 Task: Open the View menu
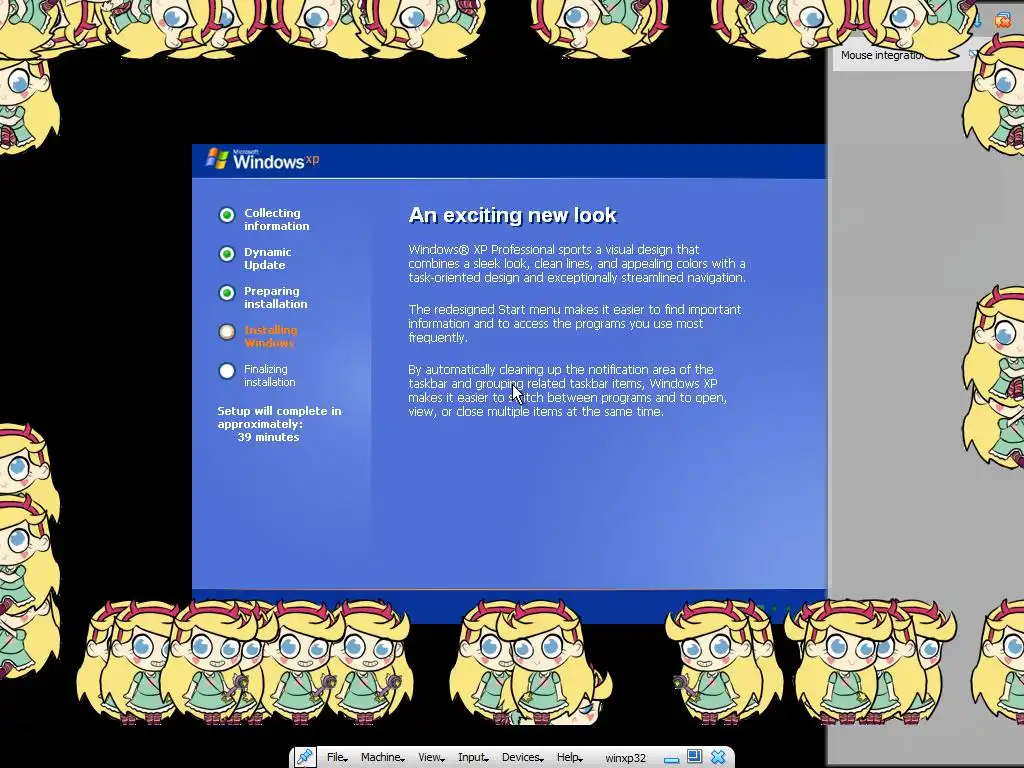[430, 758]
